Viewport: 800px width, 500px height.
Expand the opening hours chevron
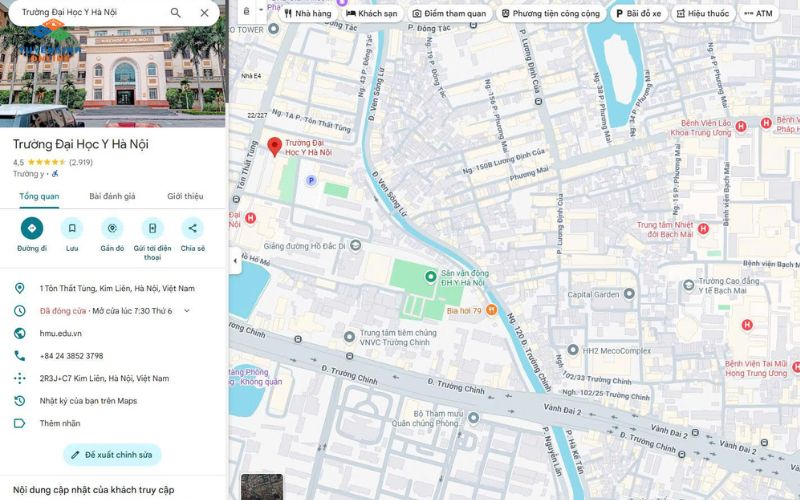click(187, 311)
